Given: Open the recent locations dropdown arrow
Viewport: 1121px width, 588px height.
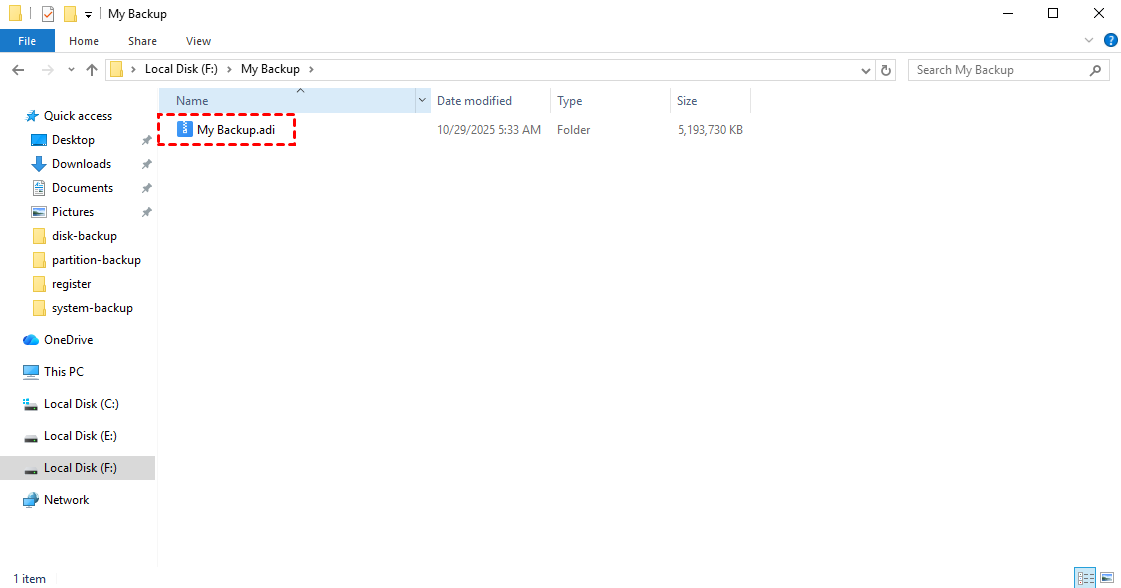Looking at the screenshot, I should click(x=70, y=70).
